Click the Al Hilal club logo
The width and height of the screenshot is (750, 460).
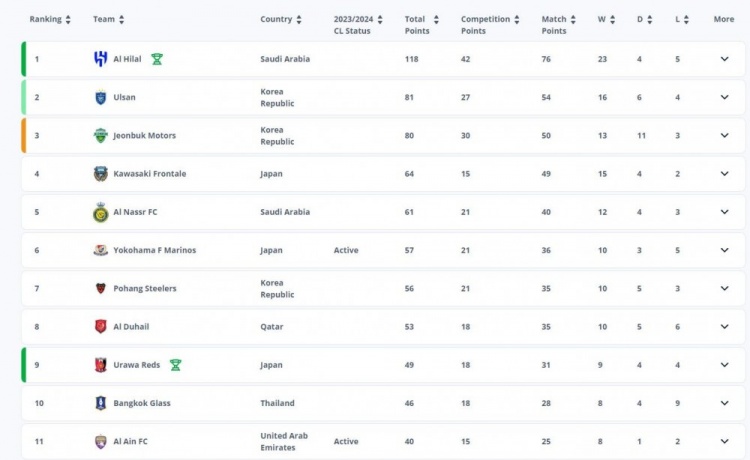[x=100, y=59]
